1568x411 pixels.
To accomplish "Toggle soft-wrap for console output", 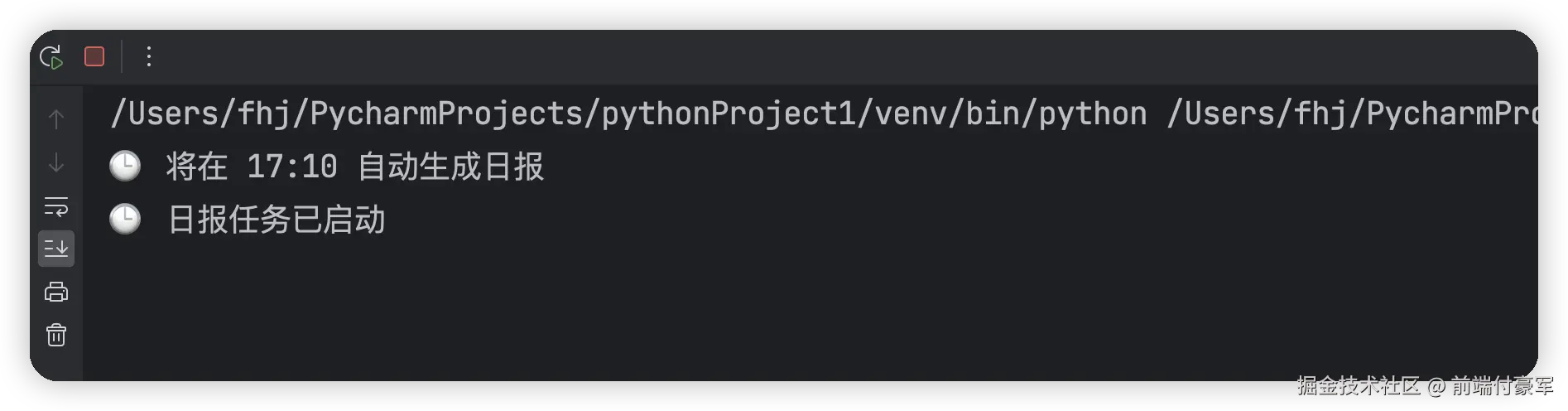I will click(x=56, y=205).
